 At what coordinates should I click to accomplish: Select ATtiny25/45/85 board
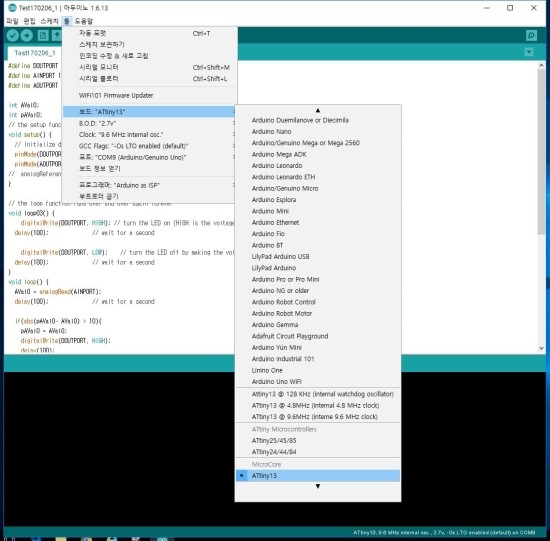click(x=318, y=441)
